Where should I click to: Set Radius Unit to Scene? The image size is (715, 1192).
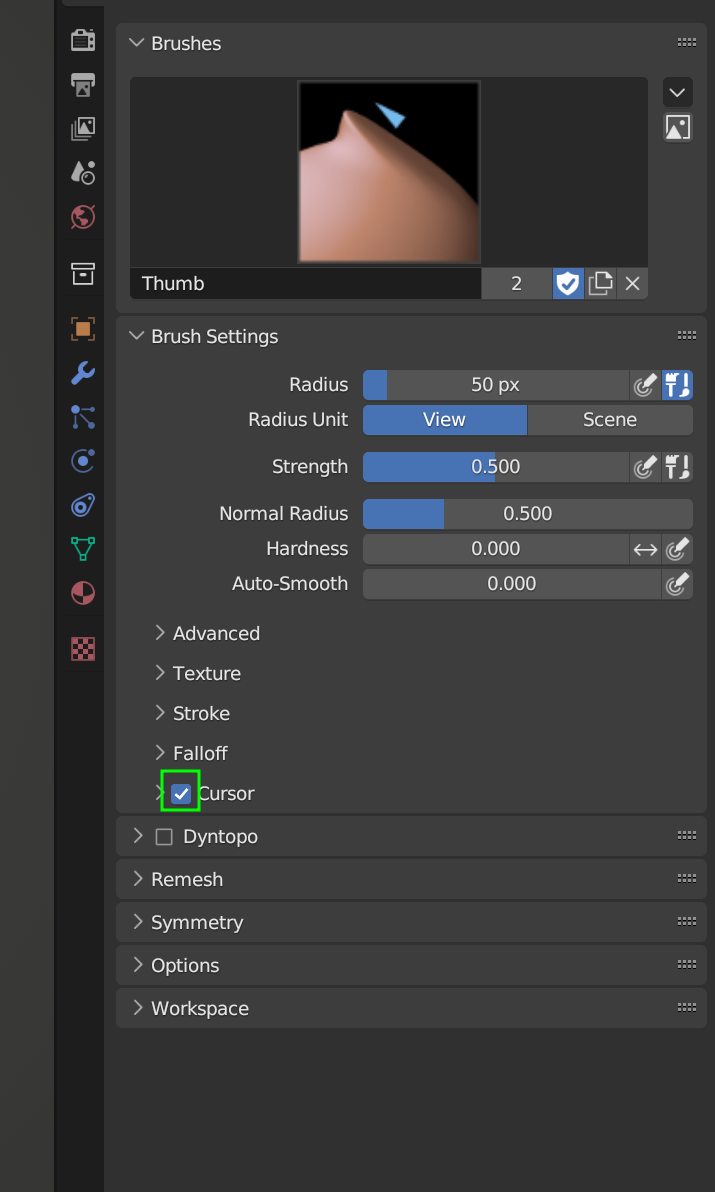(x=609, y=420)
